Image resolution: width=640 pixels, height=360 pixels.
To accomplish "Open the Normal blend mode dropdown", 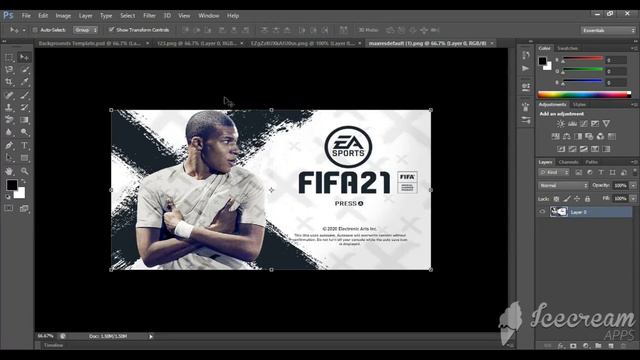I will click(563, 186).
